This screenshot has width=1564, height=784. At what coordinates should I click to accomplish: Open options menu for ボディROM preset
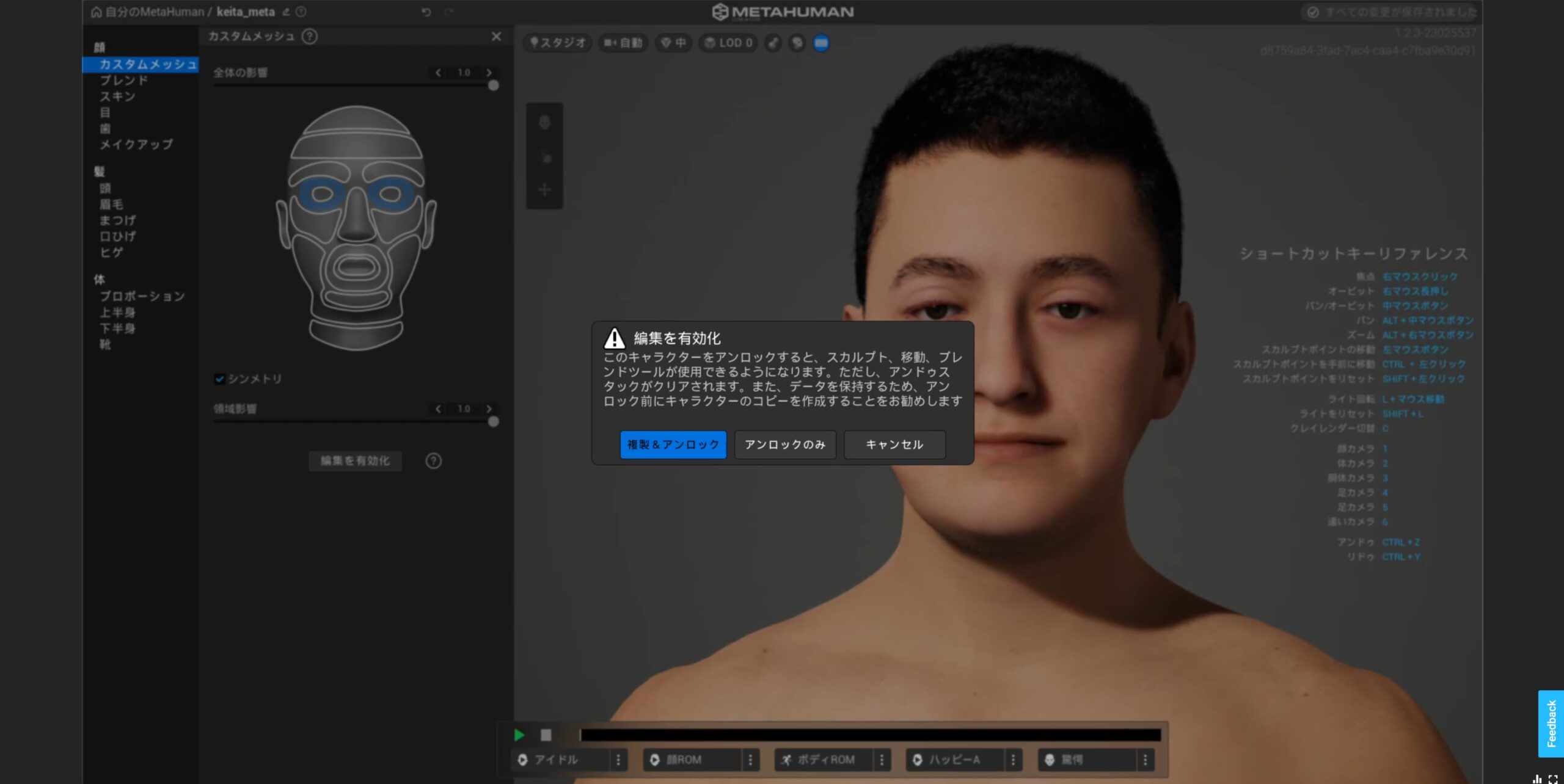point(882,760)
